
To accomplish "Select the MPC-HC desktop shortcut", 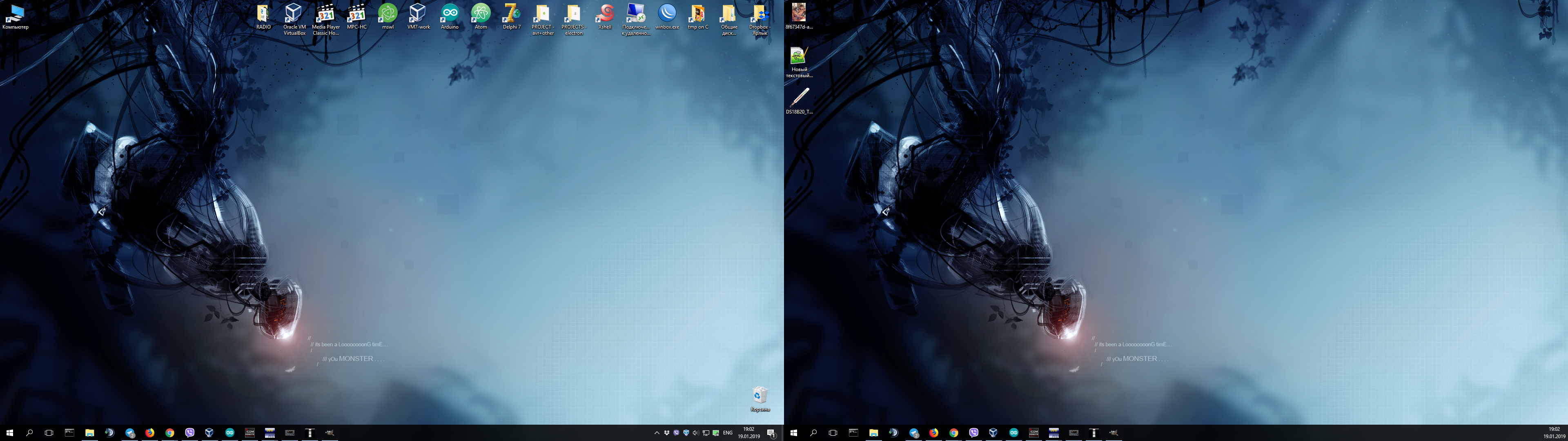I will (x=357, y=16).
